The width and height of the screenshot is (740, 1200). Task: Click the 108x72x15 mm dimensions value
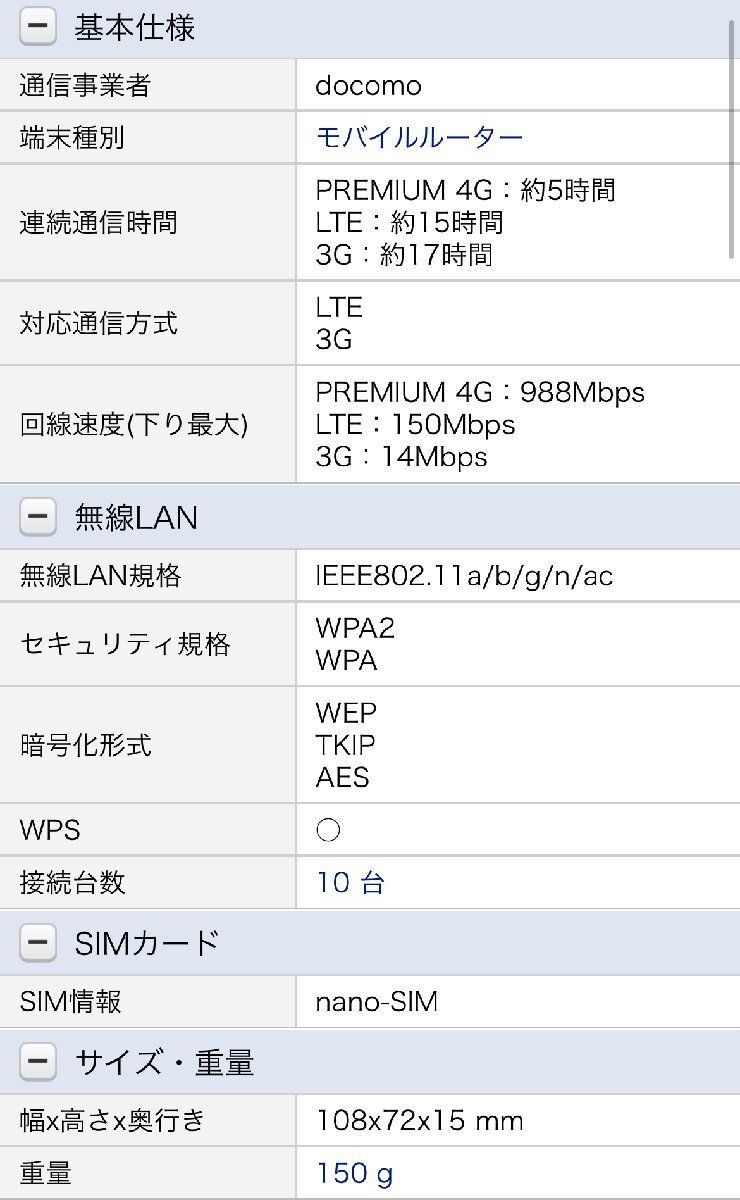(420, 1120)
